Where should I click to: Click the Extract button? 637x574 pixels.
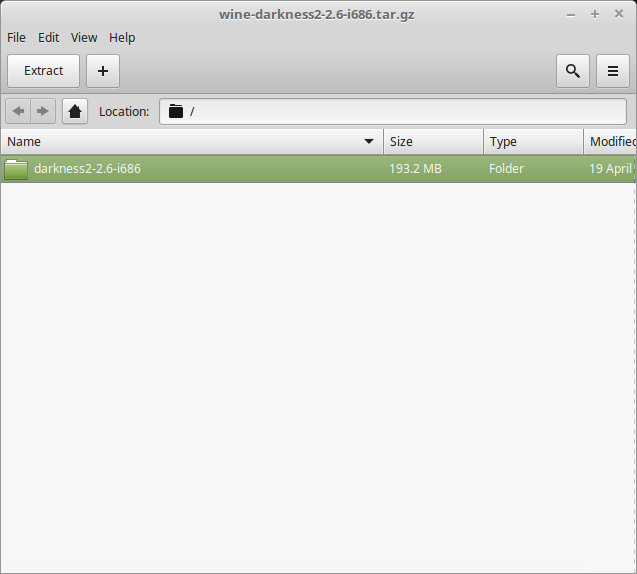click(43, 71)
